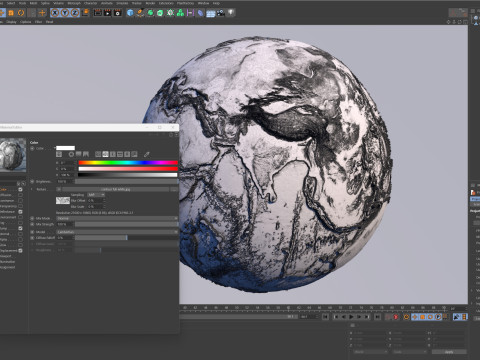Viewport: 480px width, 360px height.
Task: Select the Scale tool in top toolbar
Action: pos(11,13)
